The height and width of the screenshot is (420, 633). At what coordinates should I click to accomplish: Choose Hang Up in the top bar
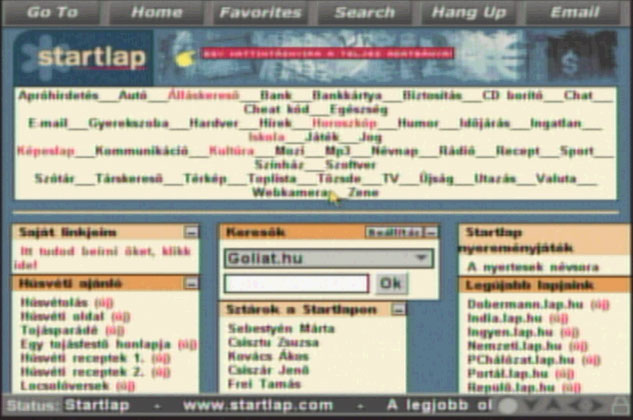469,13
